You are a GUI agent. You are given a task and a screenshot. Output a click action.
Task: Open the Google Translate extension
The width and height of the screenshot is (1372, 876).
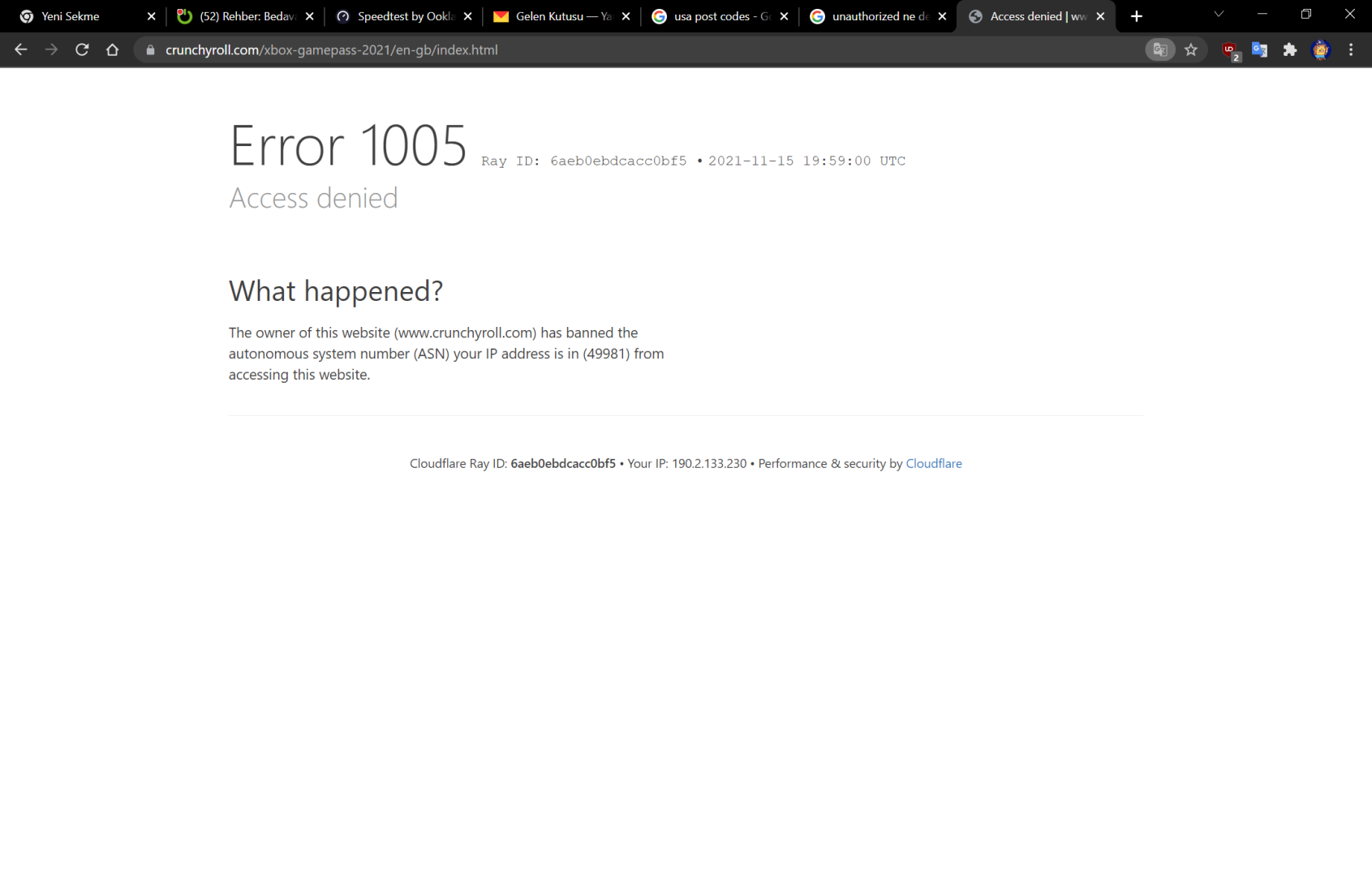pos(1260,49)
